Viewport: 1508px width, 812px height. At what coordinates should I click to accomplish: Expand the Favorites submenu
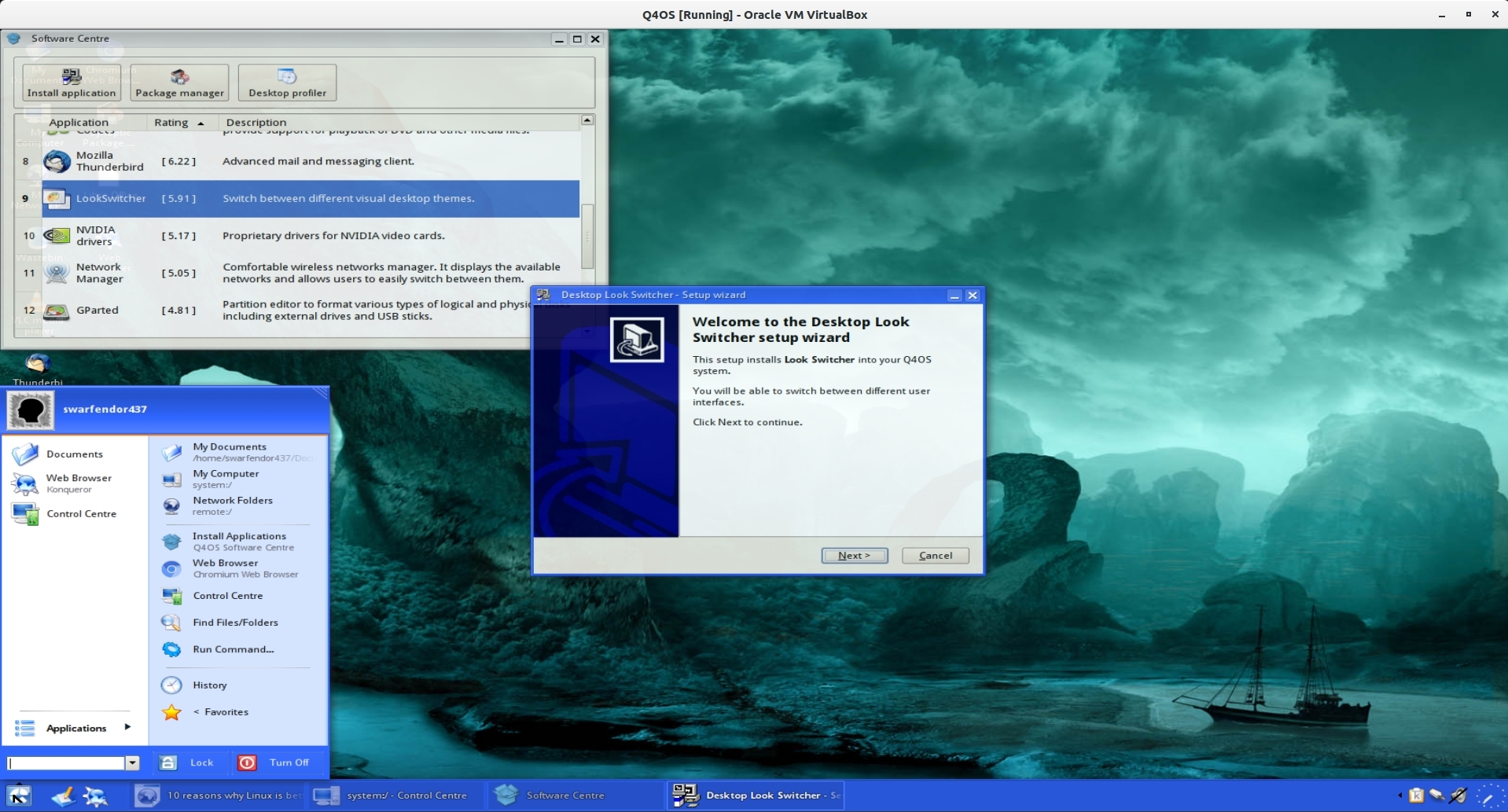tap(238, 712)
